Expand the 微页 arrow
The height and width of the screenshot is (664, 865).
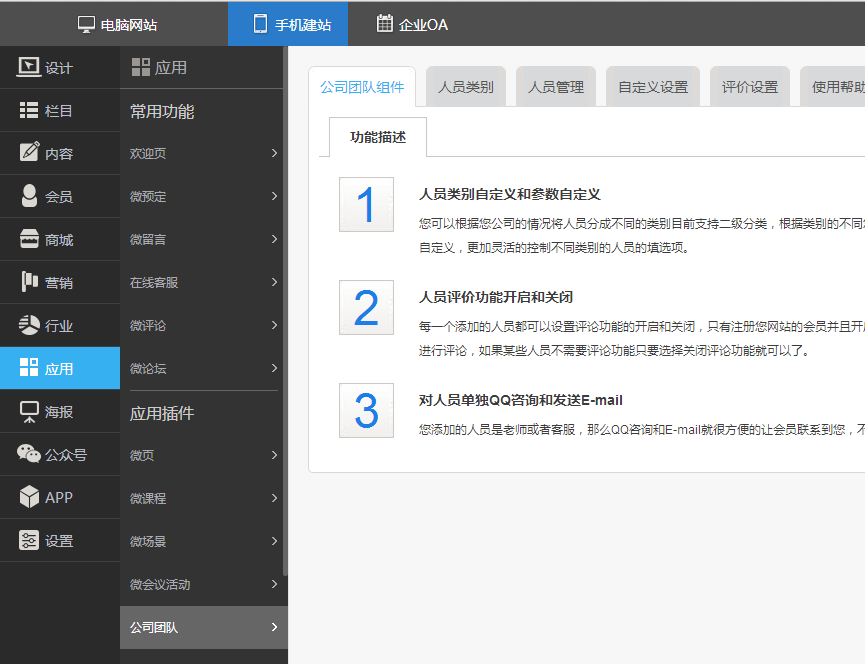(274, 454)
